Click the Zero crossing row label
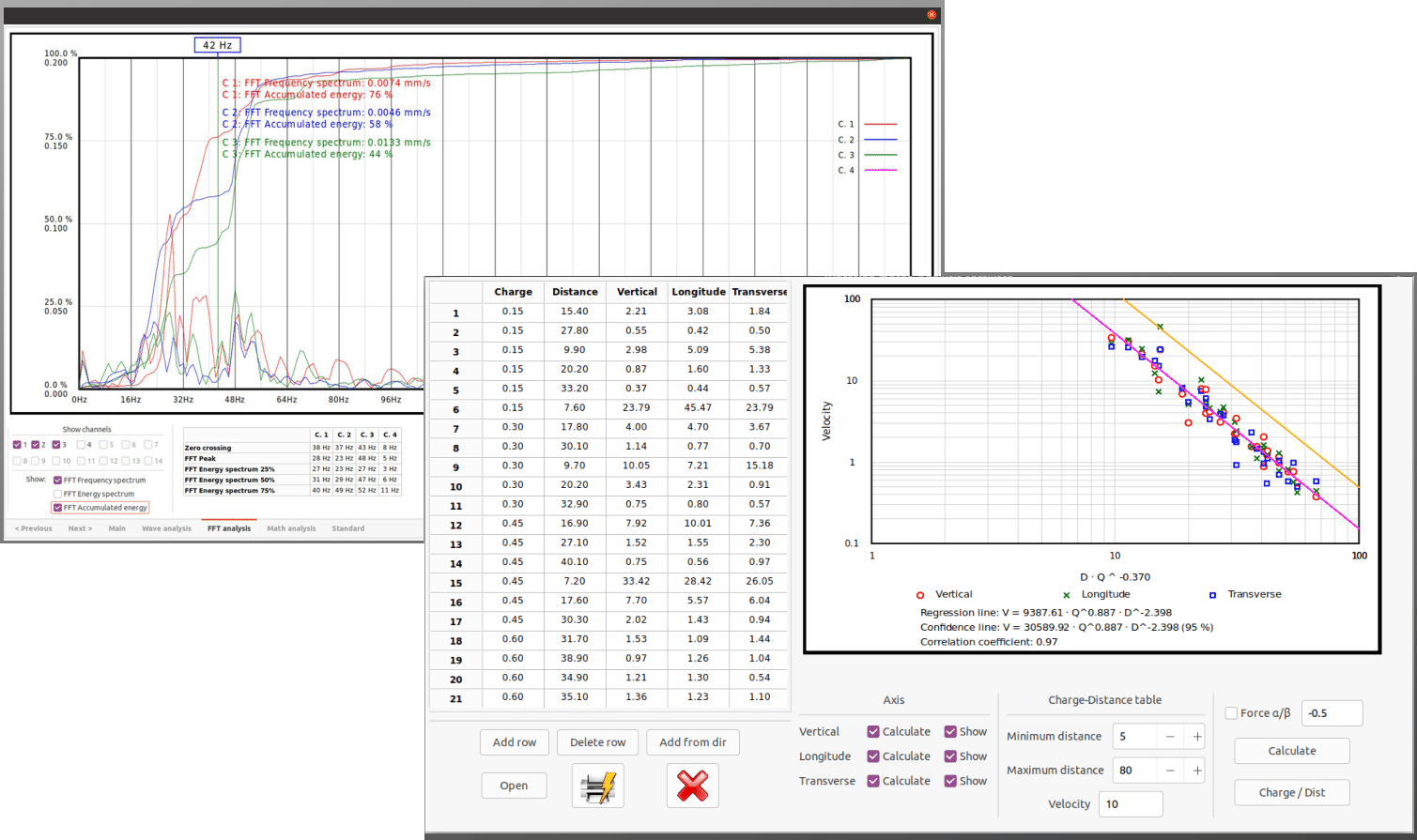The image size is (1417, 840). pos(208,448)
